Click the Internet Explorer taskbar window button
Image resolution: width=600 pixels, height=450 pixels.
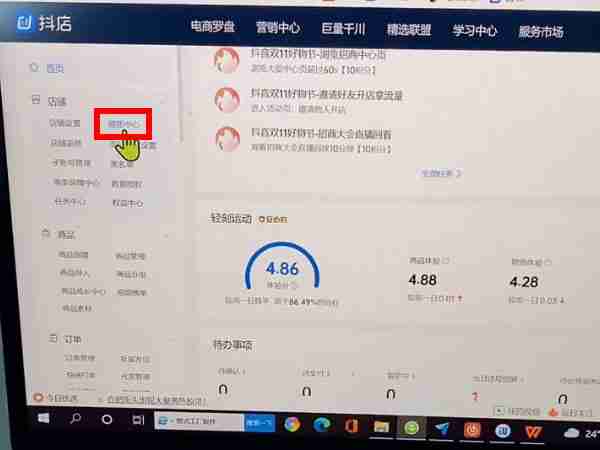(x=198, y=421)
